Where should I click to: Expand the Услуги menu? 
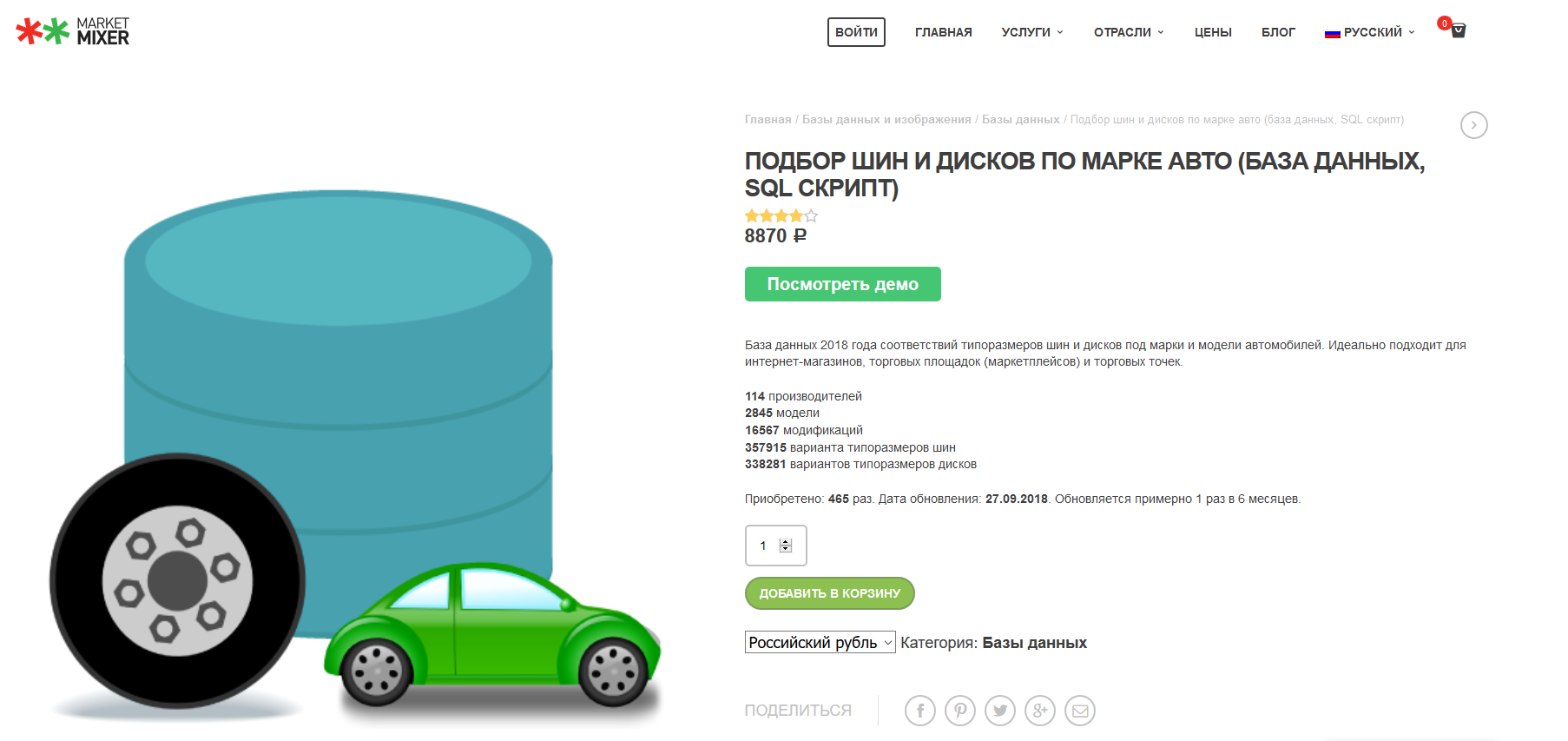click(x=1031, y=32)
